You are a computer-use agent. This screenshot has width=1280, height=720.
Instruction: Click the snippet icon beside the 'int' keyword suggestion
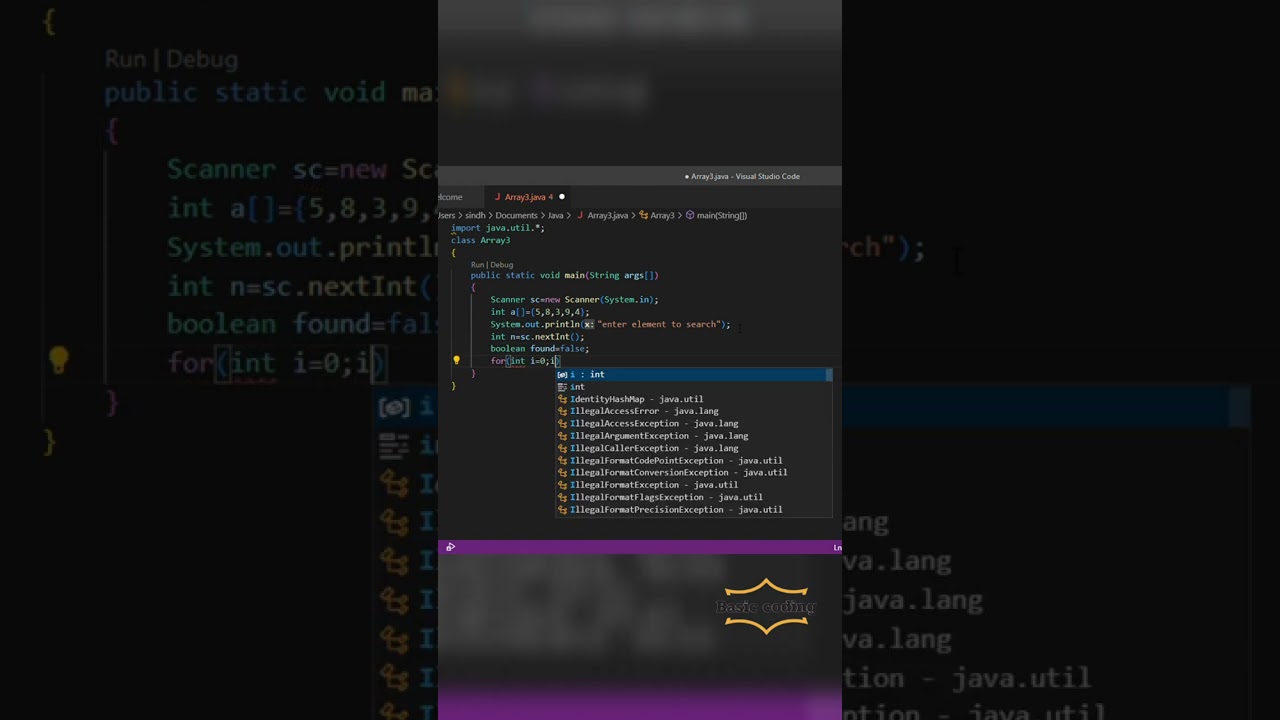562,387
